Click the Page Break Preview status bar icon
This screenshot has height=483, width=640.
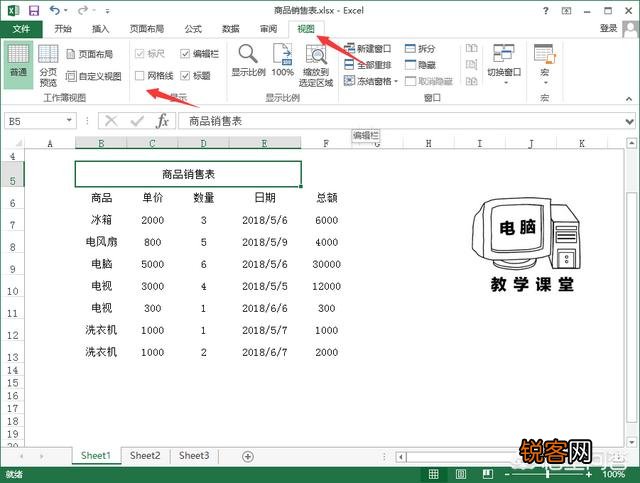tap(488, 474)
